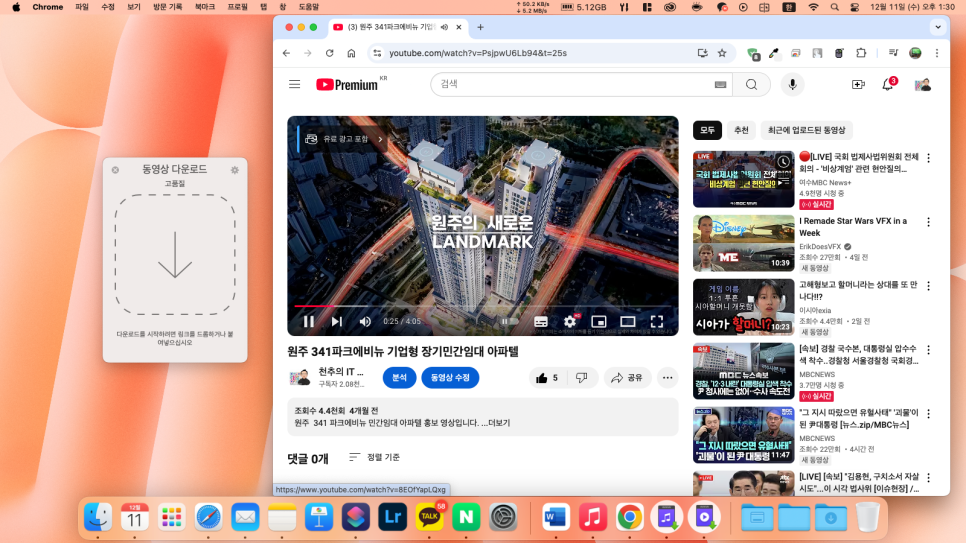The height and width of the screenshot is (543, 966).
Task: Open more actions menu under video
Action: (667, 378)
